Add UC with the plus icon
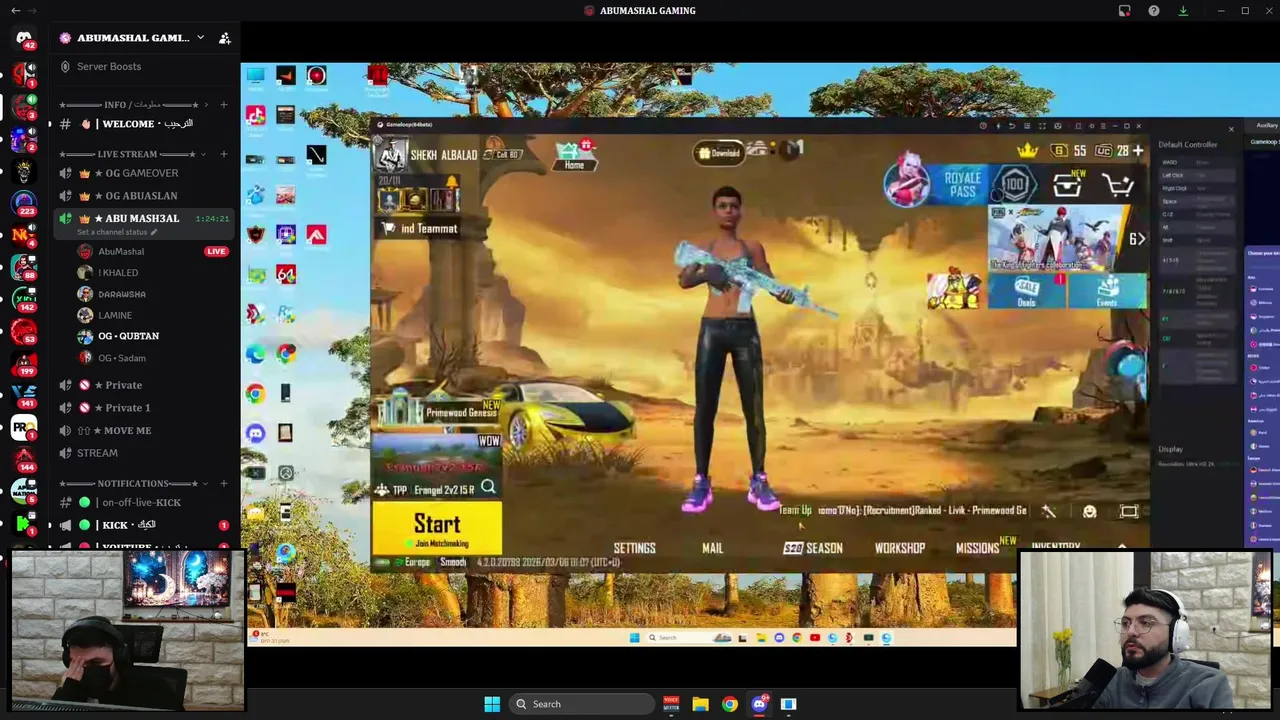Viewport: 1280px width, 720px height. (1137, 151)
